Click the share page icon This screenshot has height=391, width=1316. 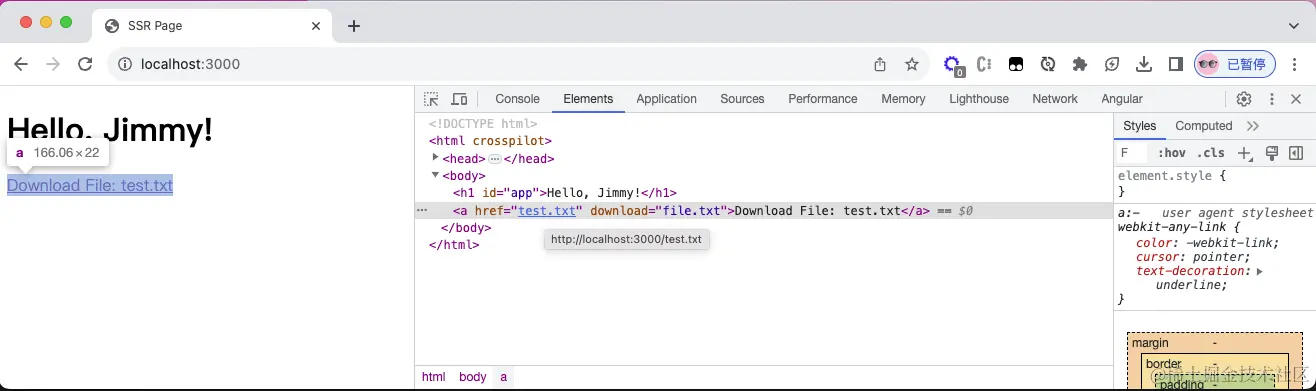coord(880,64)
